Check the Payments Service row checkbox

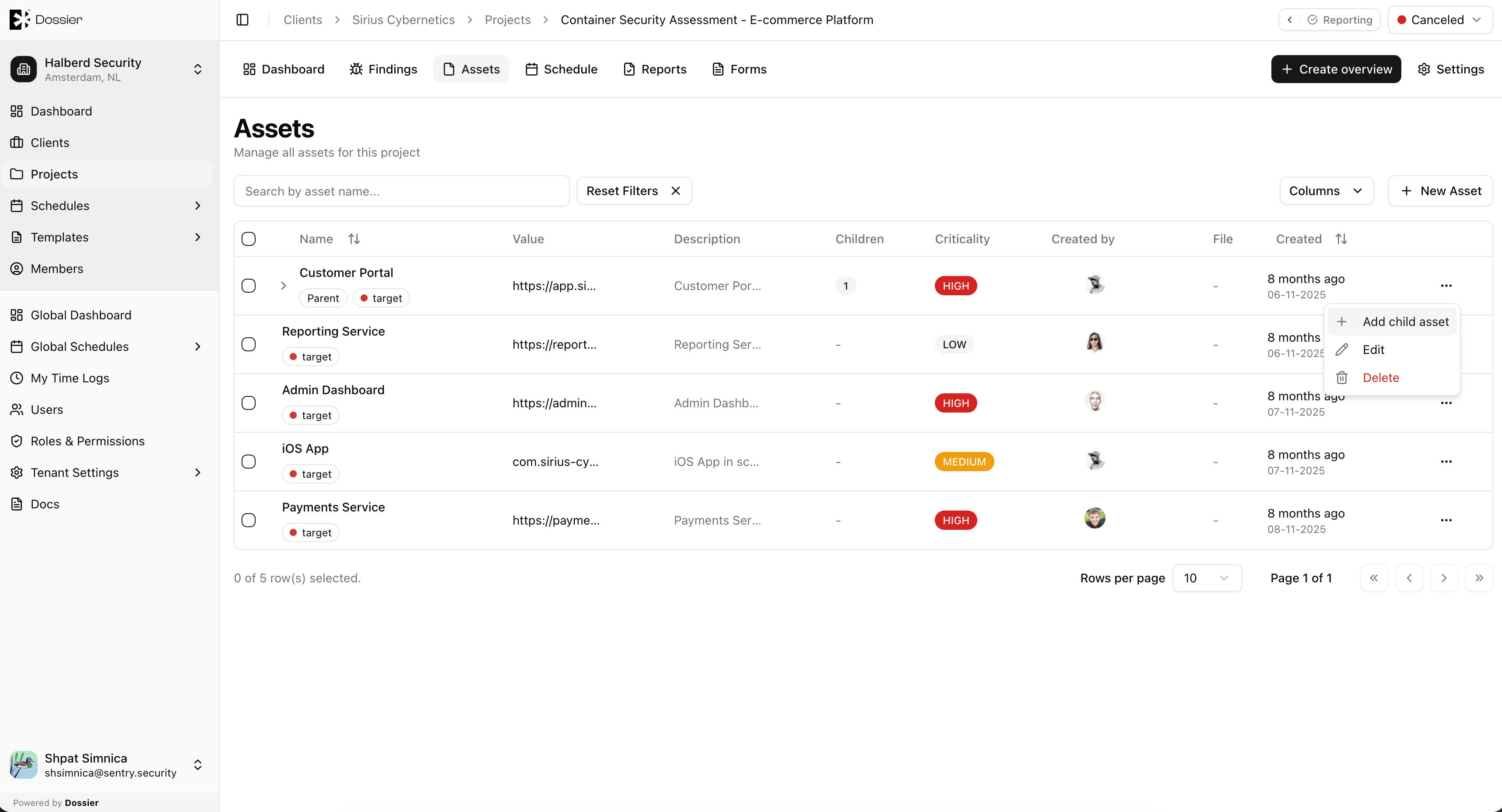(249, 521)
